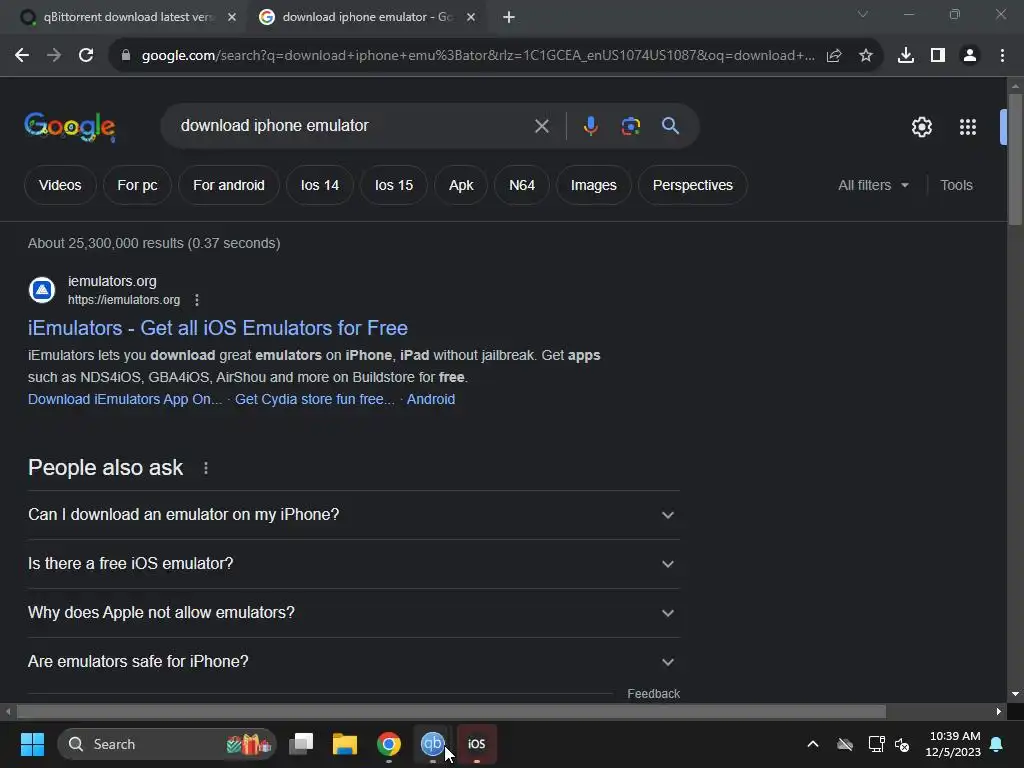
Task: Expand 'Can I download an emulator on my iPhone?'
Action: 353,515
